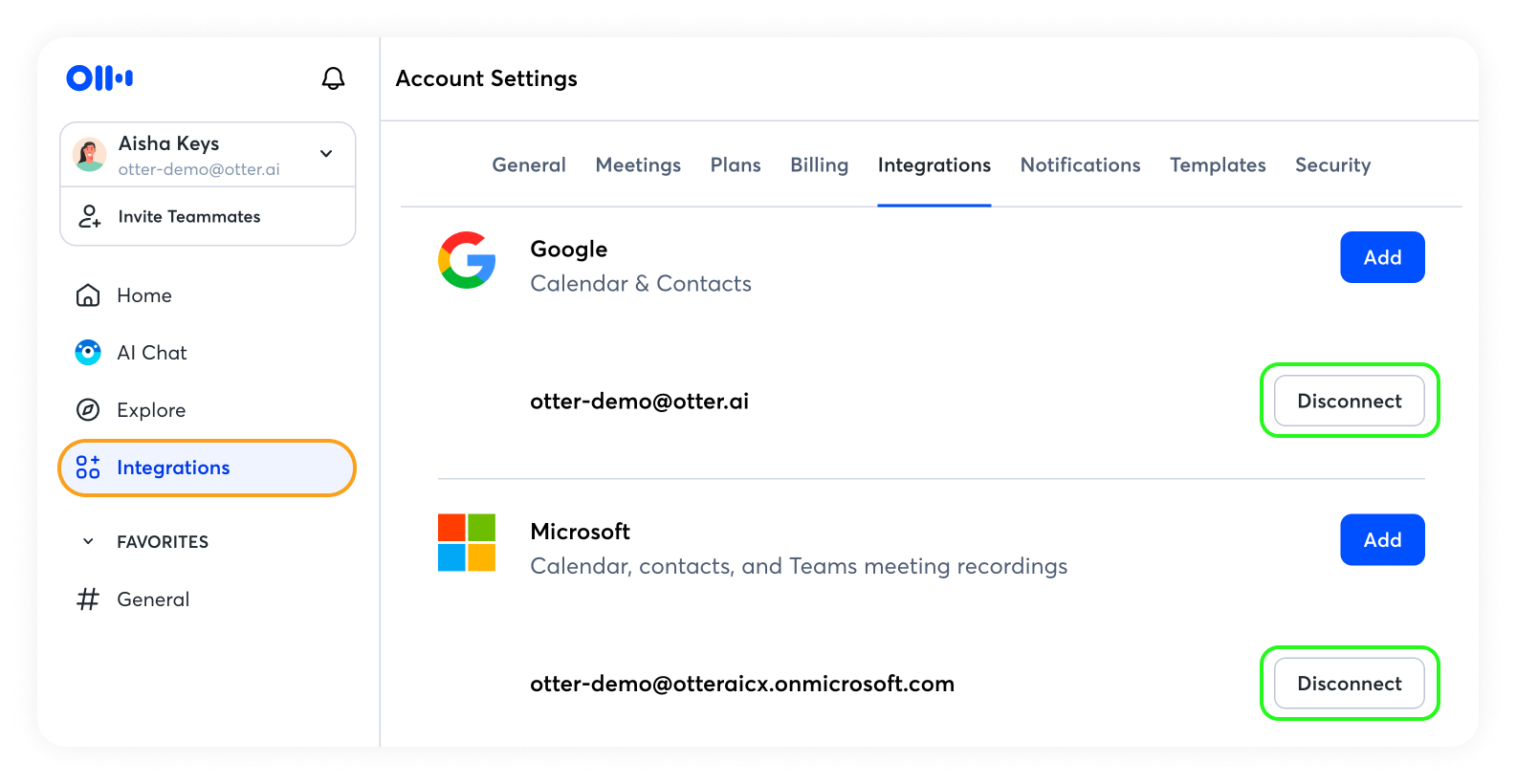The height and width of the screenshot is (784, 1516).
Task: Click the Invite Teammates person icon
Action: 89,217
